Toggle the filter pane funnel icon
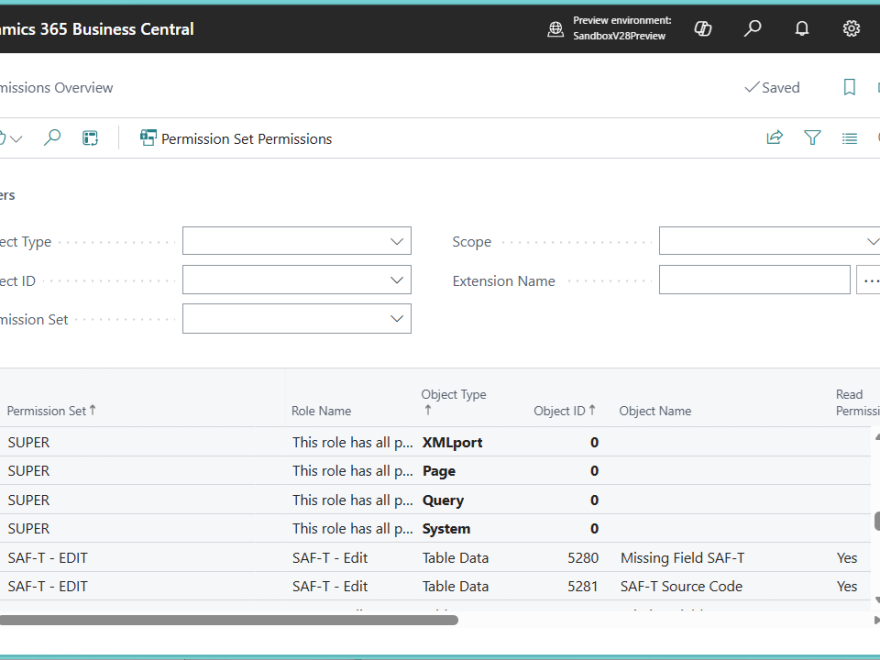The height and width of the screenshot is (660, 880). (812, 138)
